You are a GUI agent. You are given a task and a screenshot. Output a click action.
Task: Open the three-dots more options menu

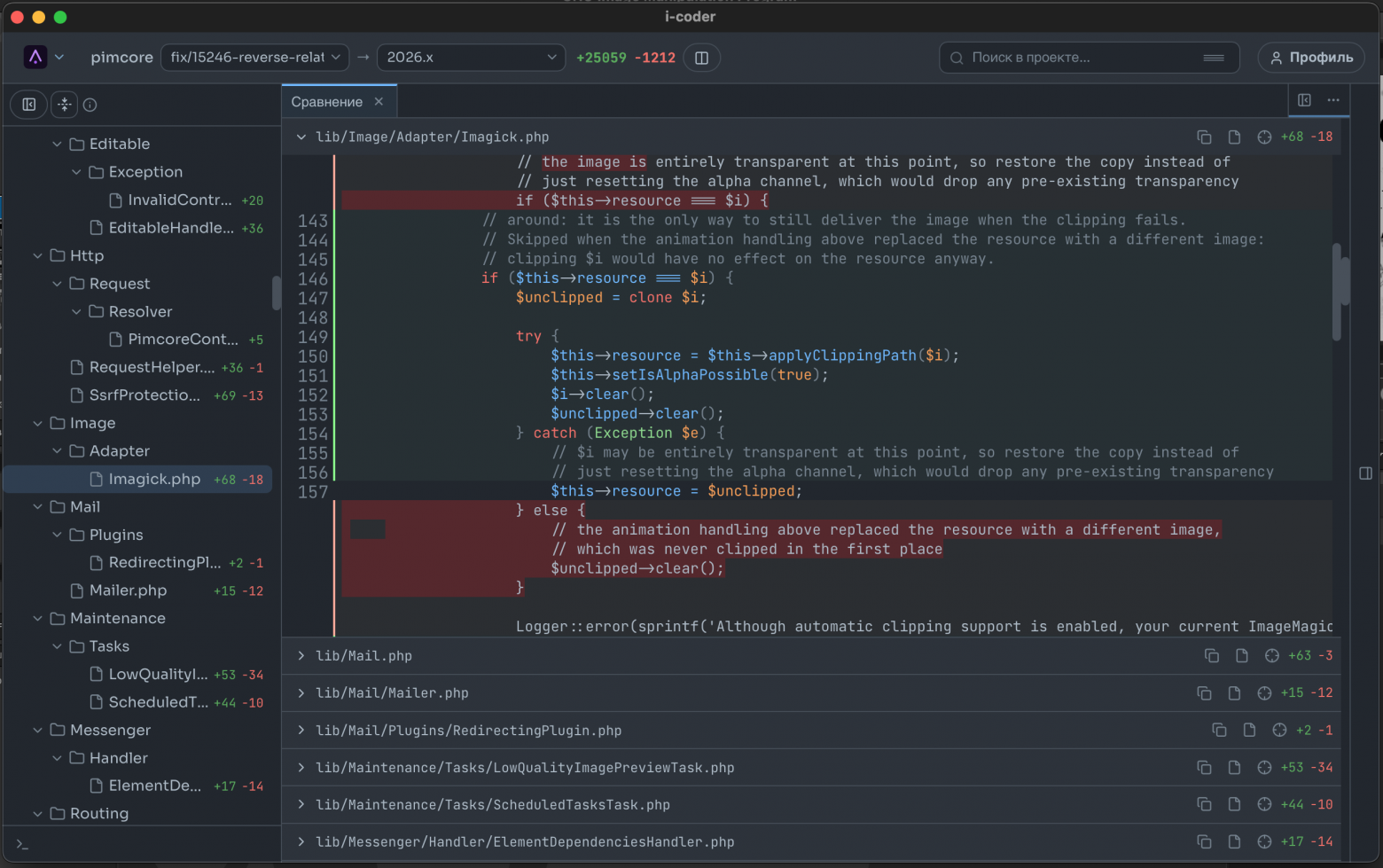(x=1333, y=100)
